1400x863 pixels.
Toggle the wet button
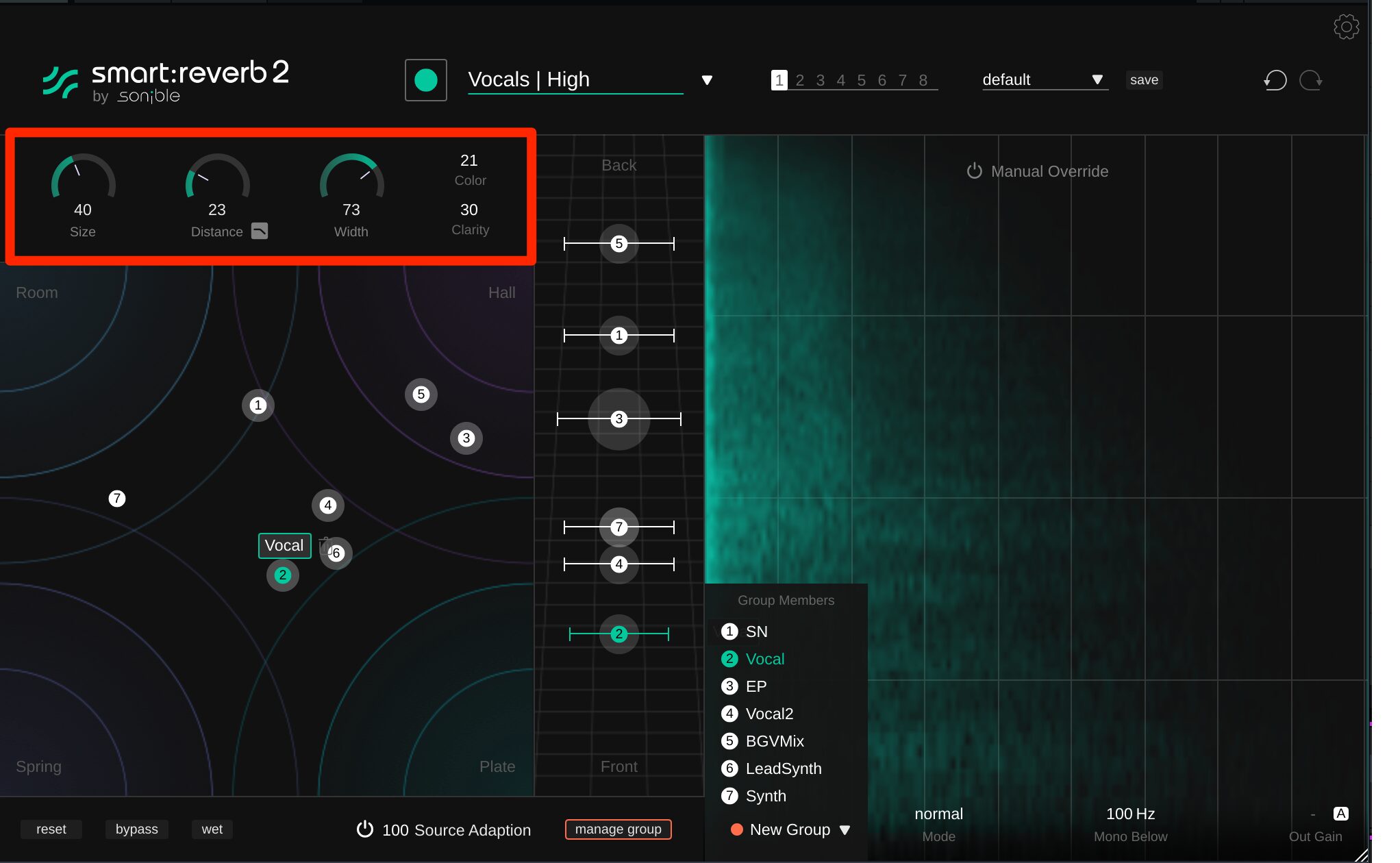(212, 829)
